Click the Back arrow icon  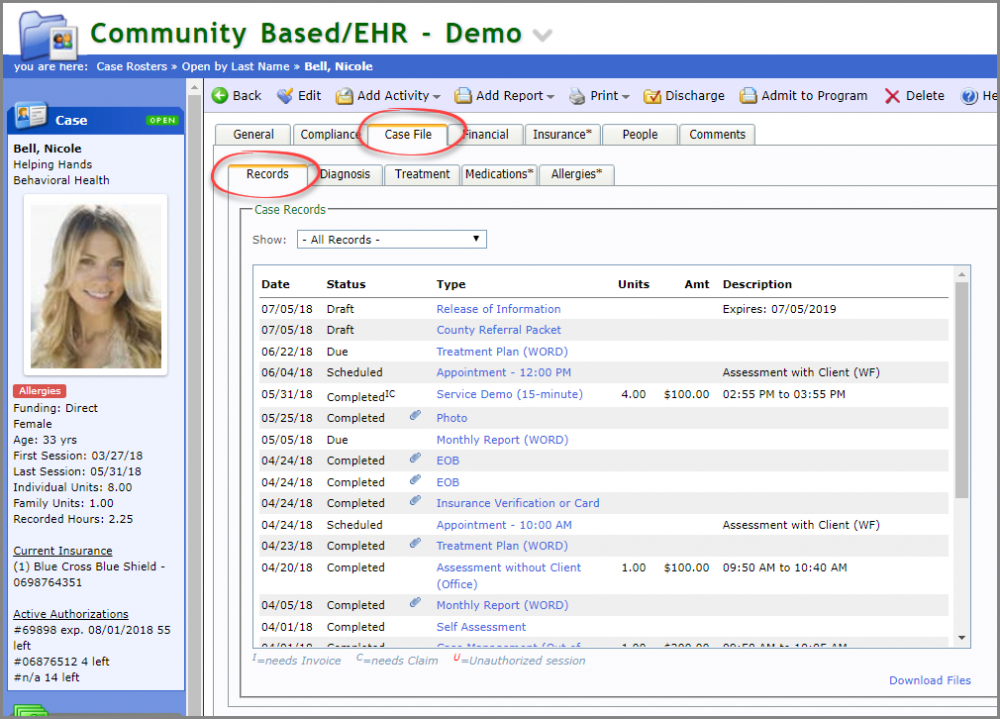click(220, 96)
